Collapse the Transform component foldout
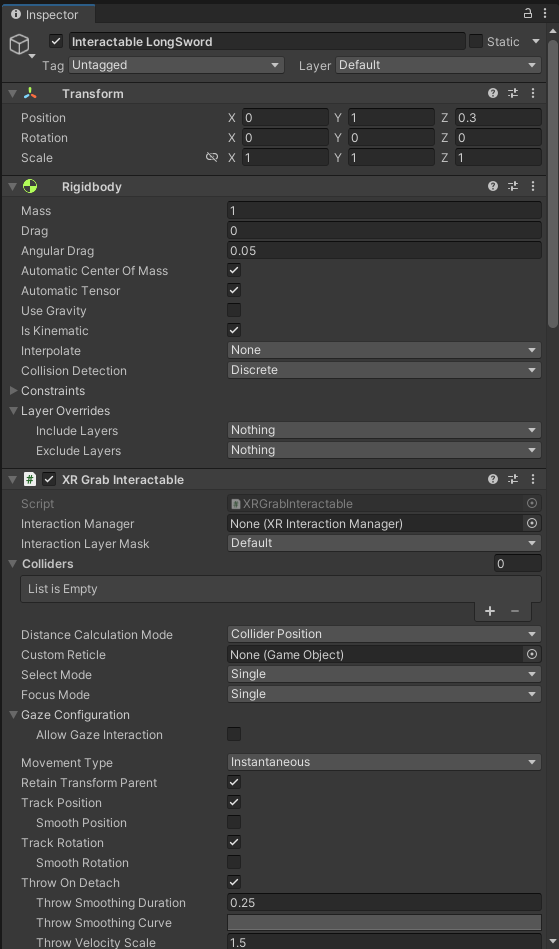Viewport: 559px width, 949px height. coord(13,93)
